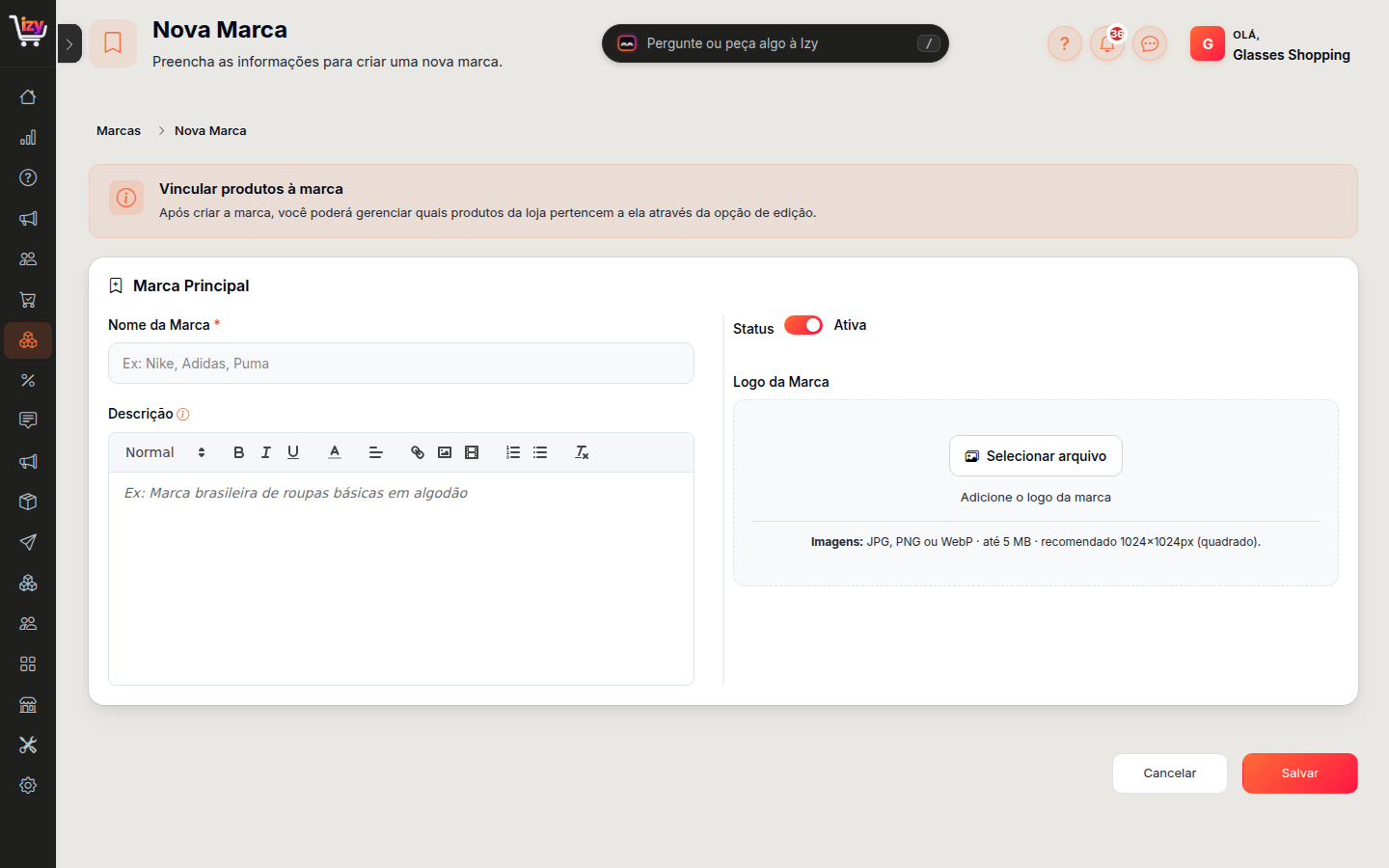Open the settings gear sidebar icon
Viewport: 1389px width, 868px height.
pyautogui.click(x=28, y=785)
